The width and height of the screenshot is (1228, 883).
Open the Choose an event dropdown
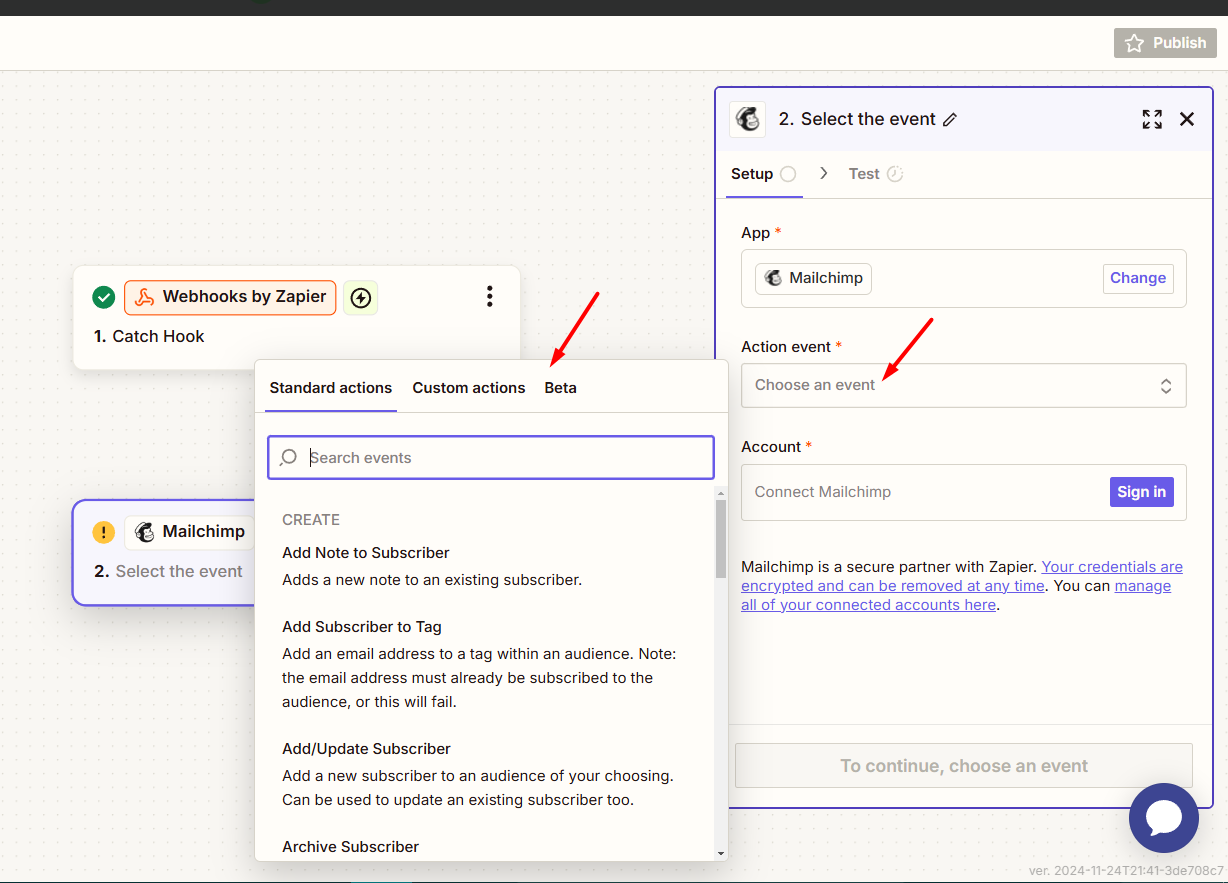963,385
